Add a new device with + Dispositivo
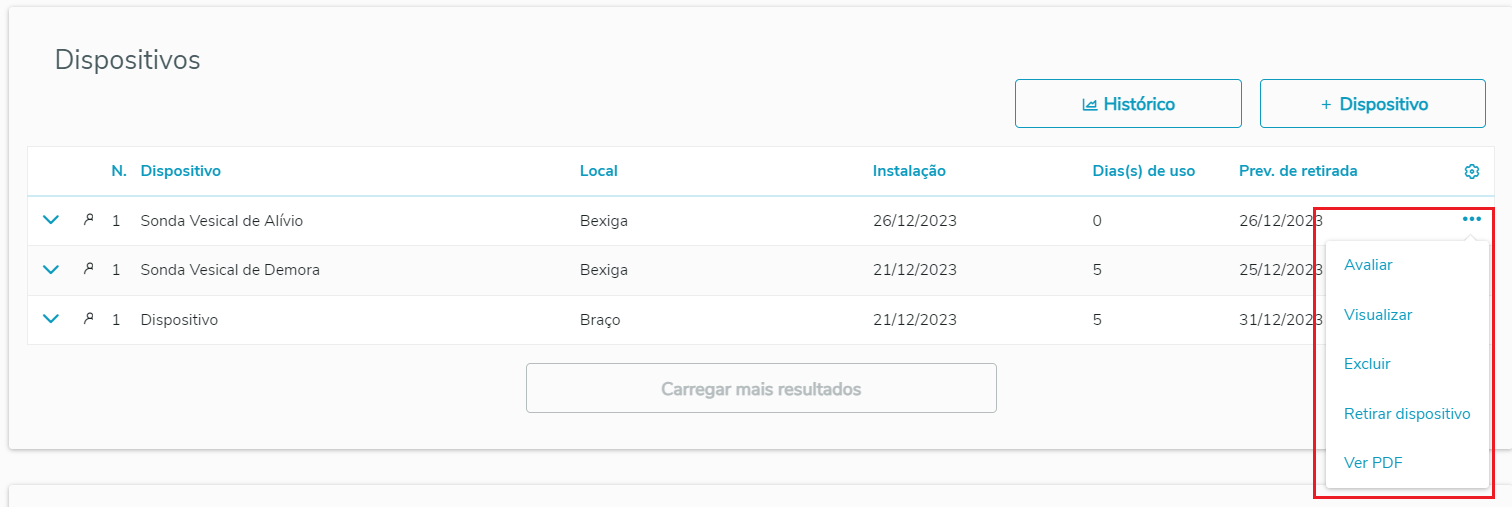This screenshot has width=1512, height=507. click(x=1372, y=104)
